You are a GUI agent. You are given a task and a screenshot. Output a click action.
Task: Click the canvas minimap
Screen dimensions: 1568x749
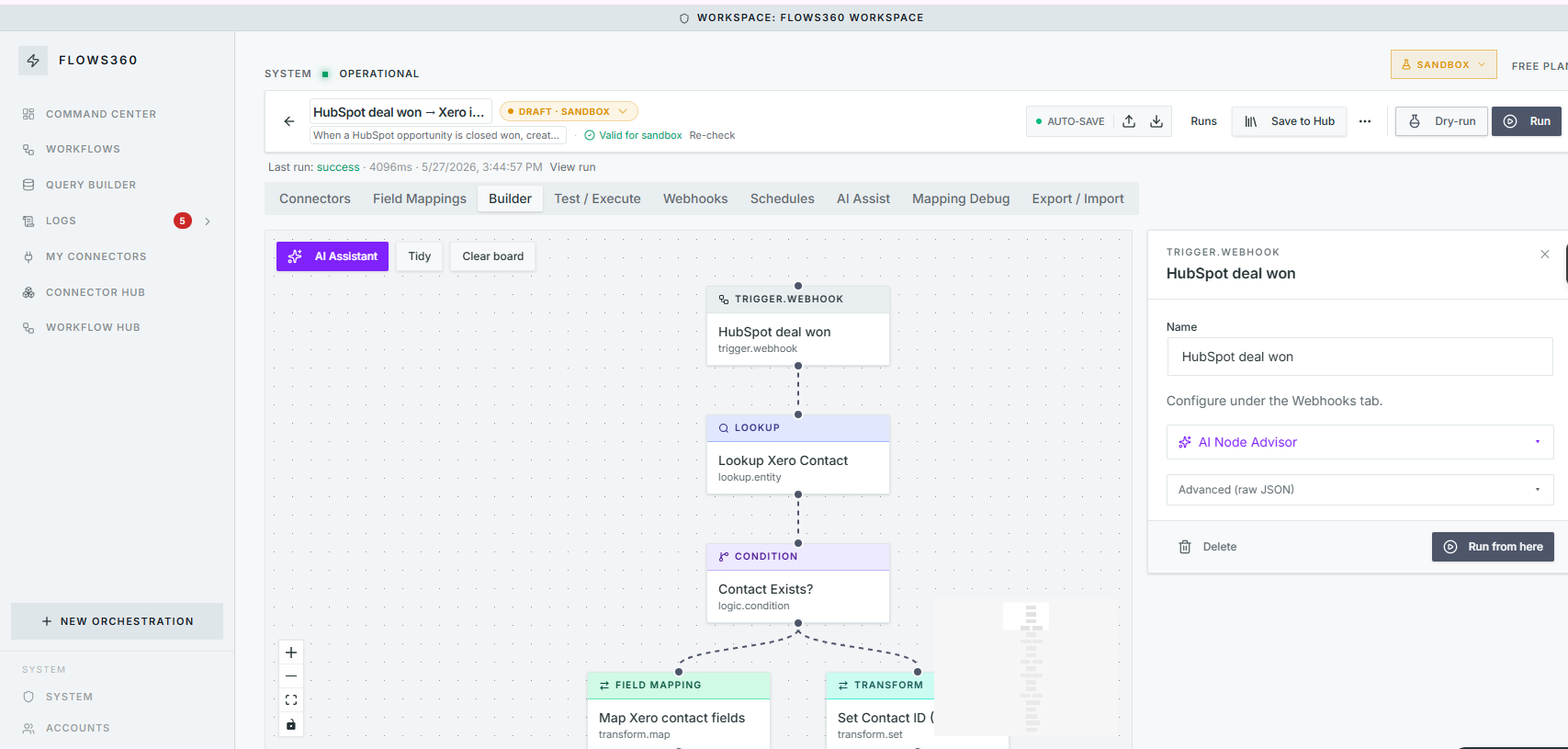(1027, 668)
